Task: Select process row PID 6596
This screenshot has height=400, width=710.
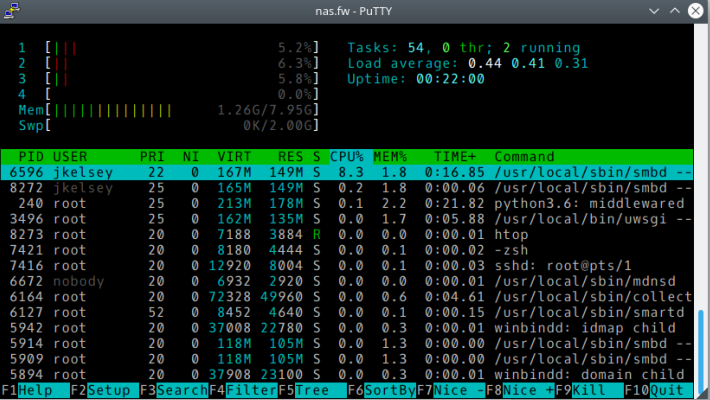Action: [x=347, y=172]
